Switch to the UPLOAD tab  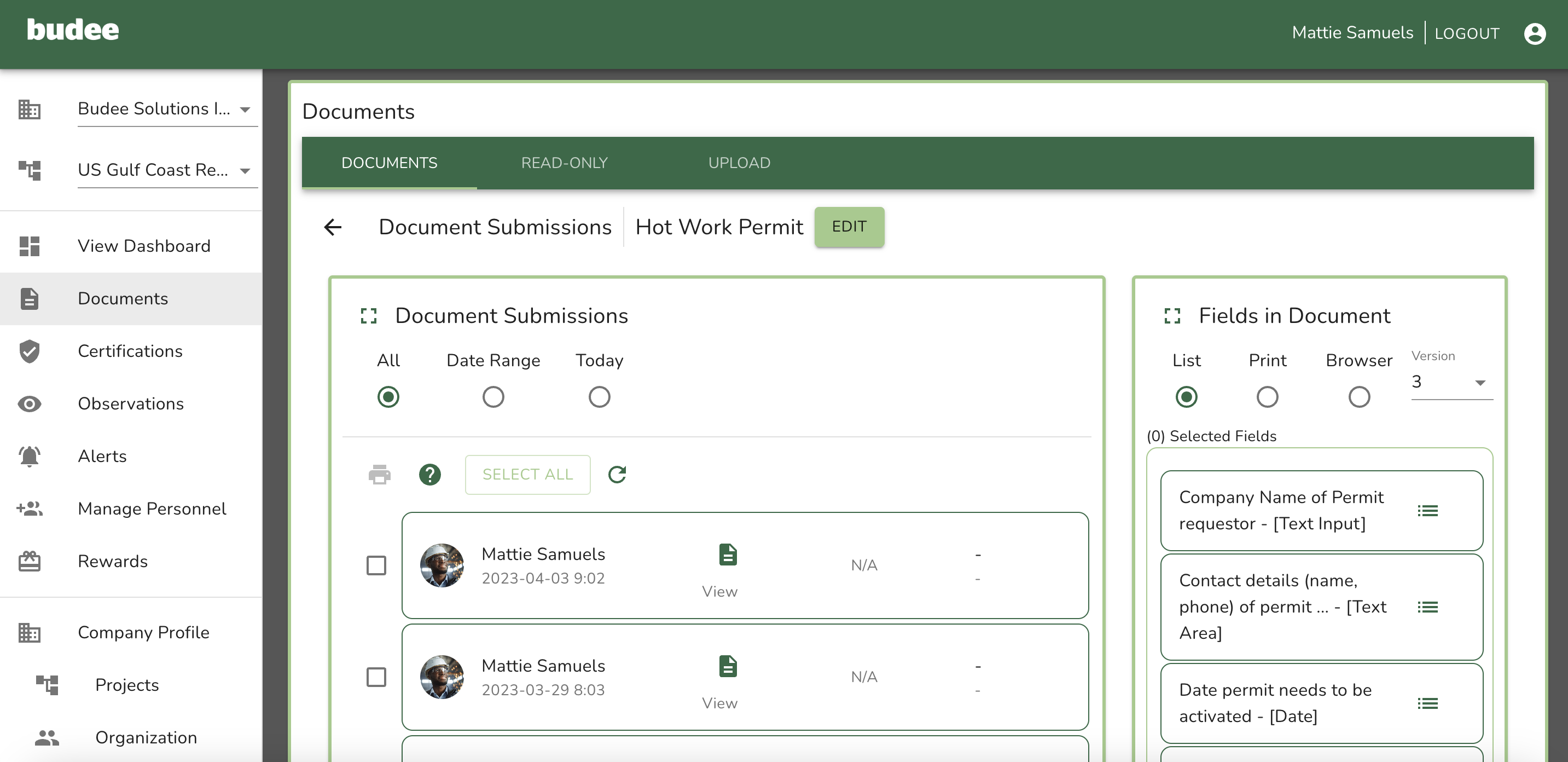click(x=739, y=163)
